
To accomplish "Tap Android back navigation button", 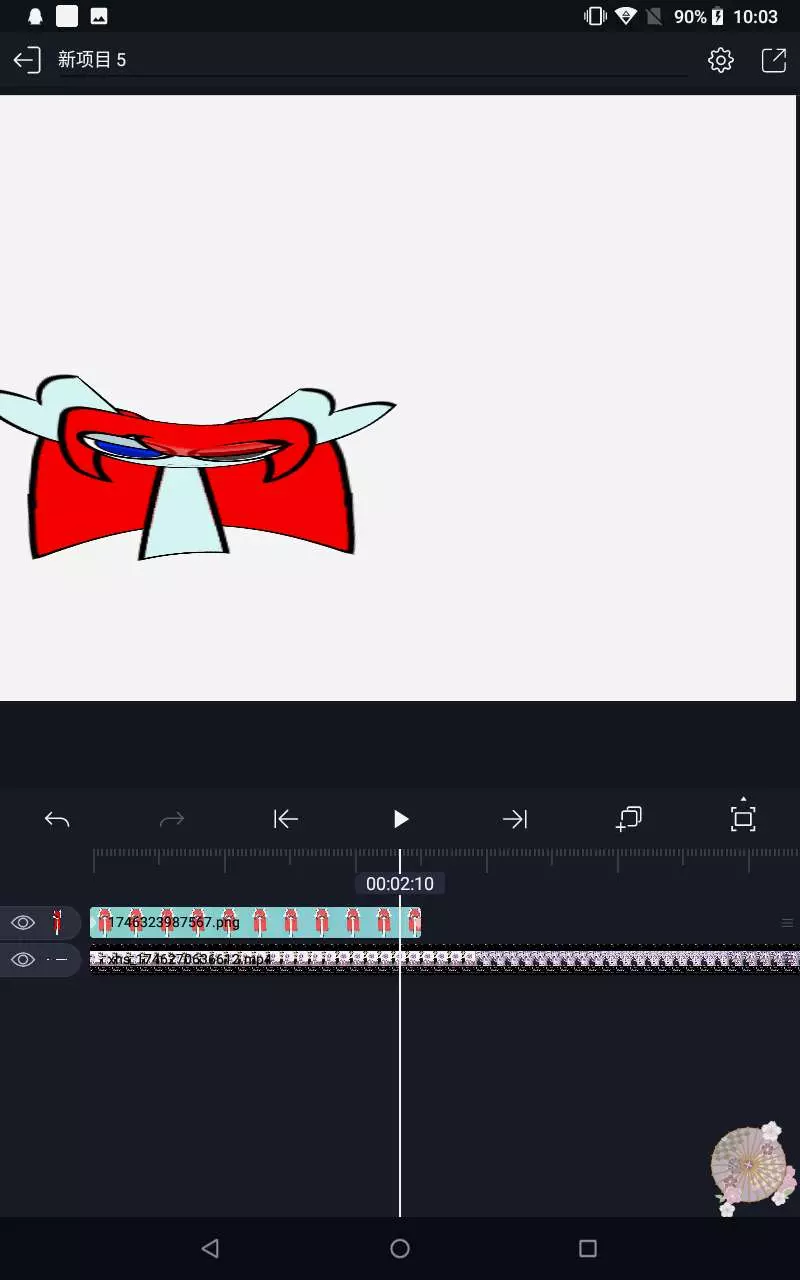I will [210, 1248].
